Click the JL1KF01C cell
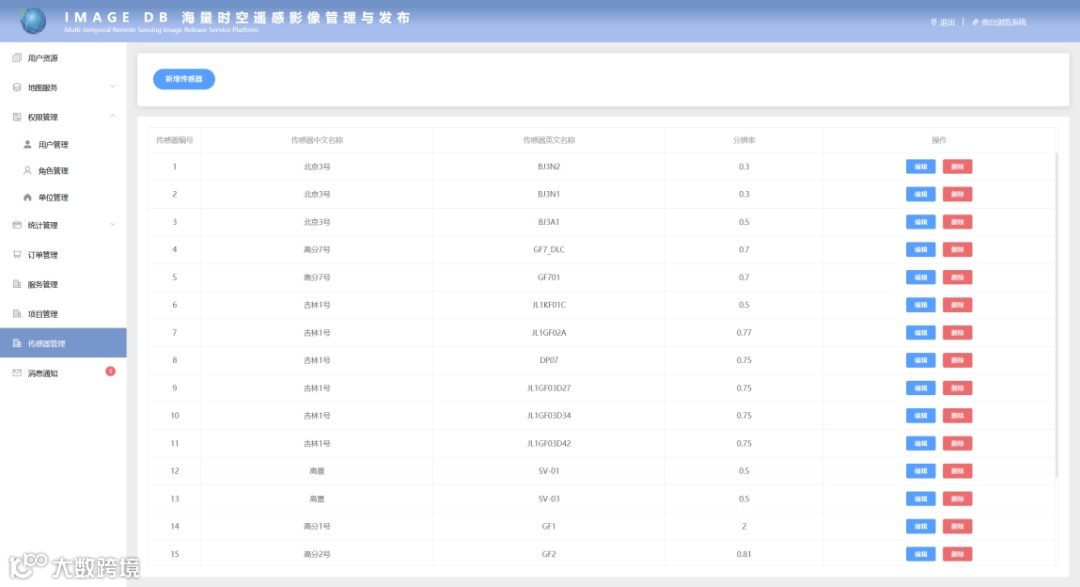Screen dimensions: 1080x587 549,305
